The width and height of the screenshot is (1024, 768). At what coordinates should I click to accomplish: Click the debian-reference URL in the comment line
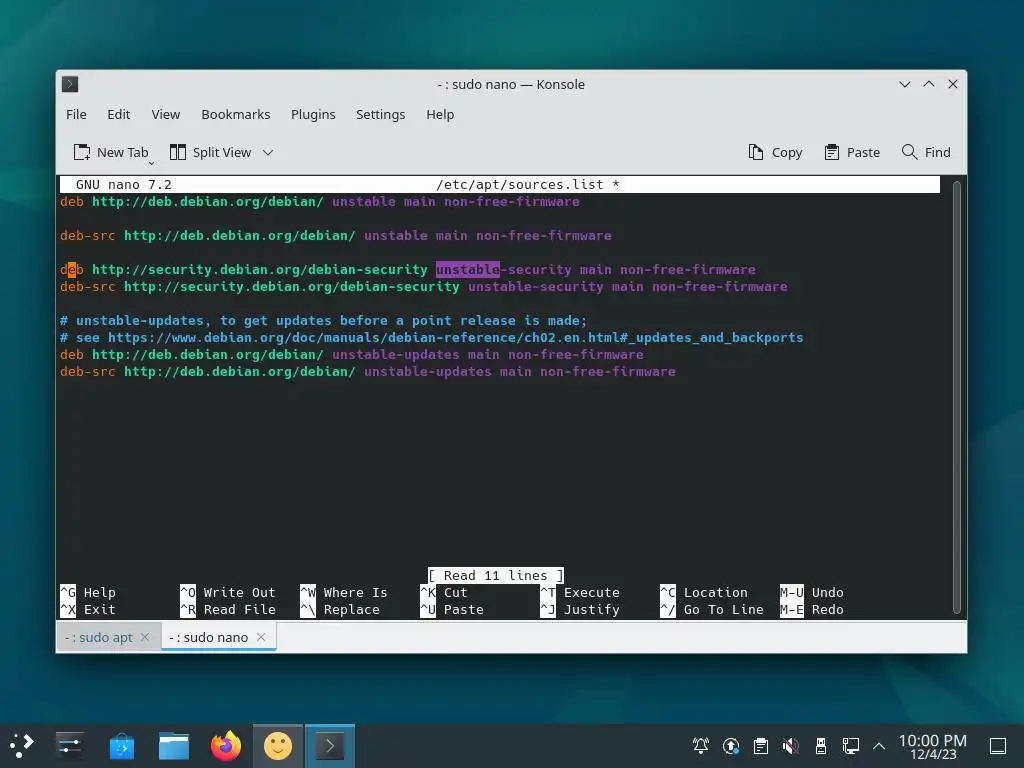[456, 337]
